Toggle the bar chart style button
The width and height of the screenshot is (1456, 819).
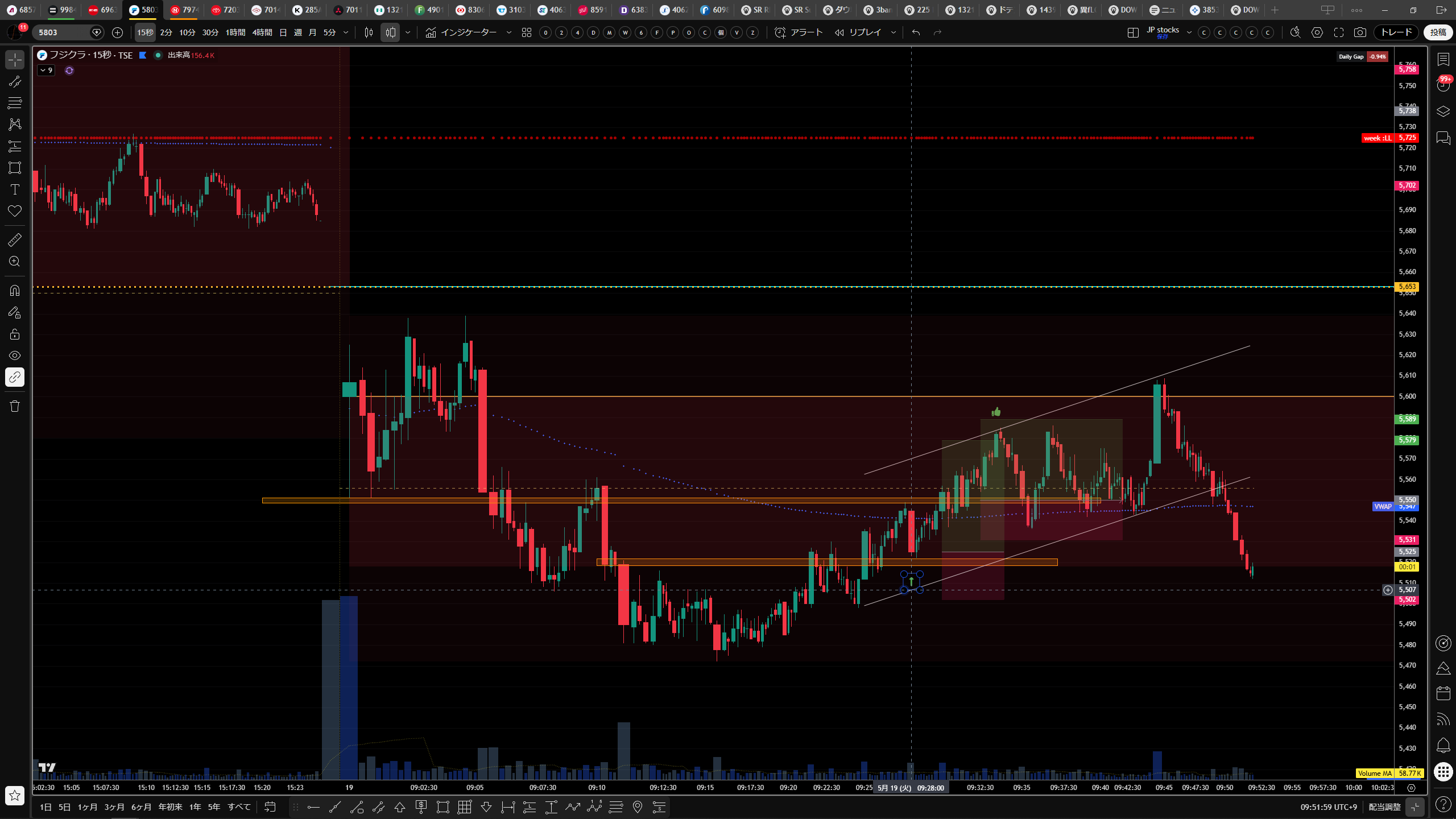pyautogui.click(x=369, y=32)
